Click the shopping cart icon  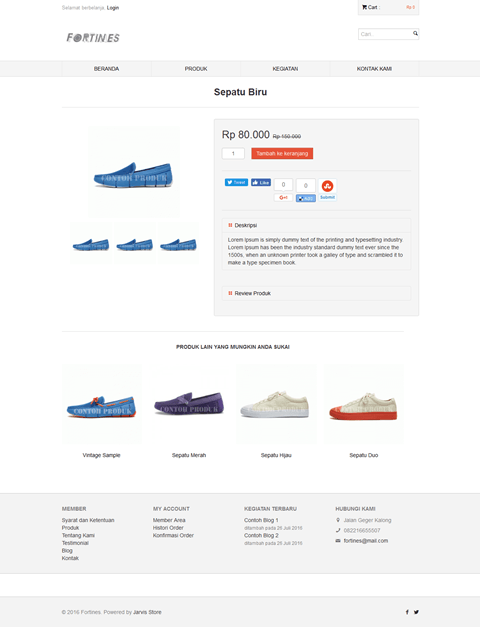[x=364, y=7]
